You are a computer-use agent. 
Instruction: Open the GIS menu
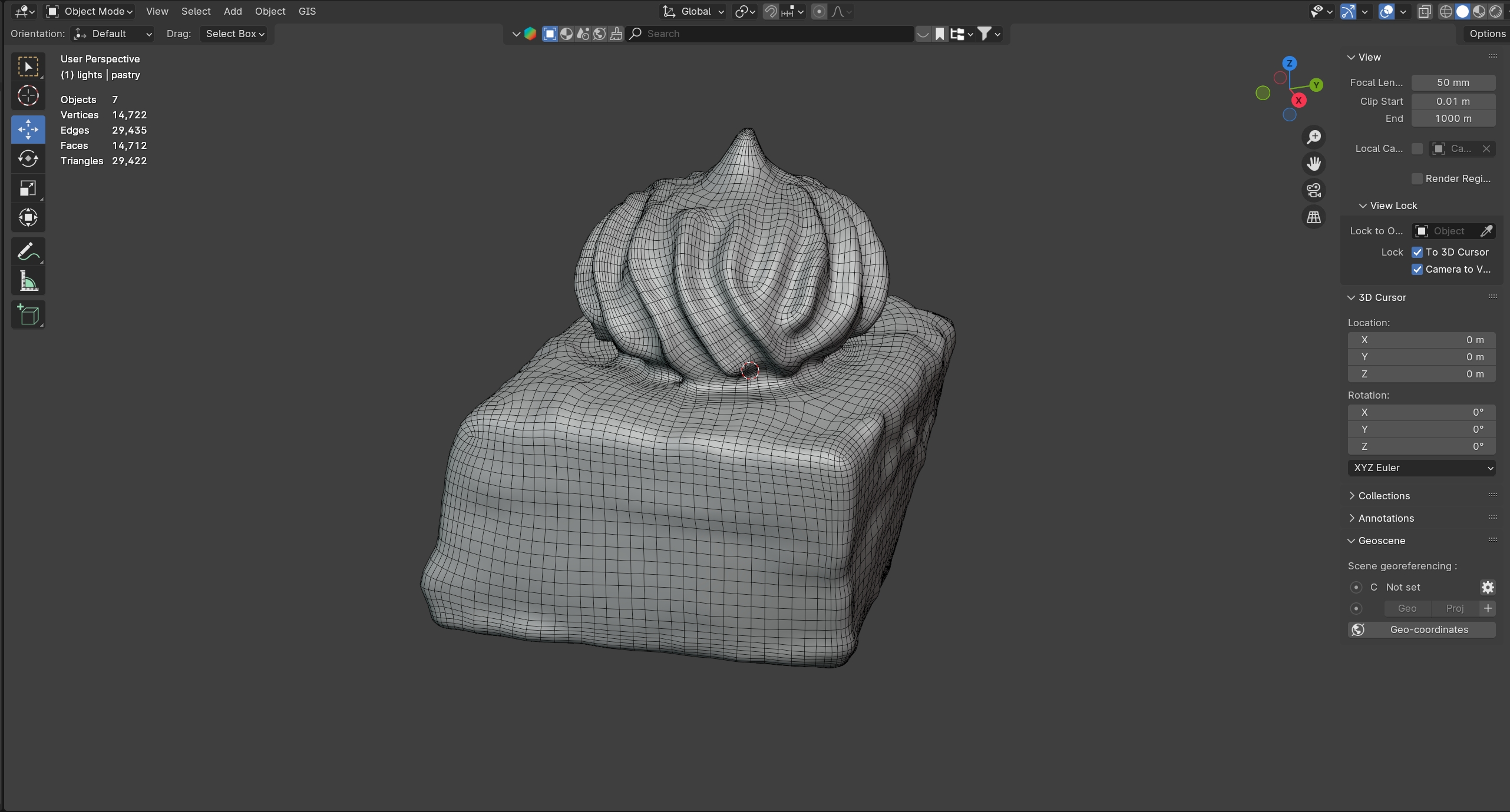point(307,11)
